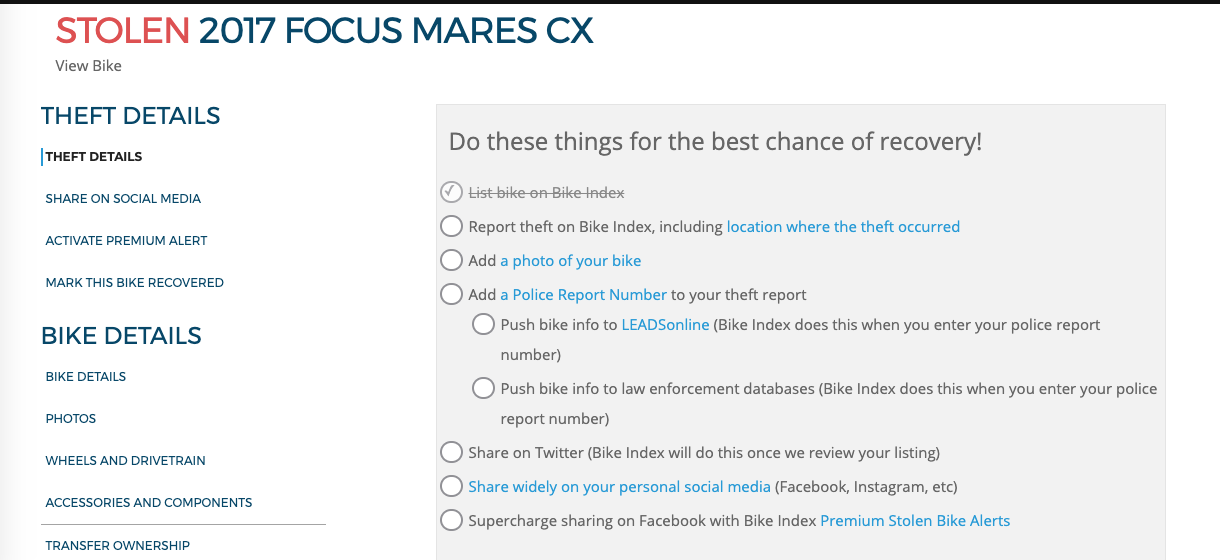Check the 'Share widely on social media' circle
The height and width of the screenshot is (560, 1220).
tap(451, 487)
